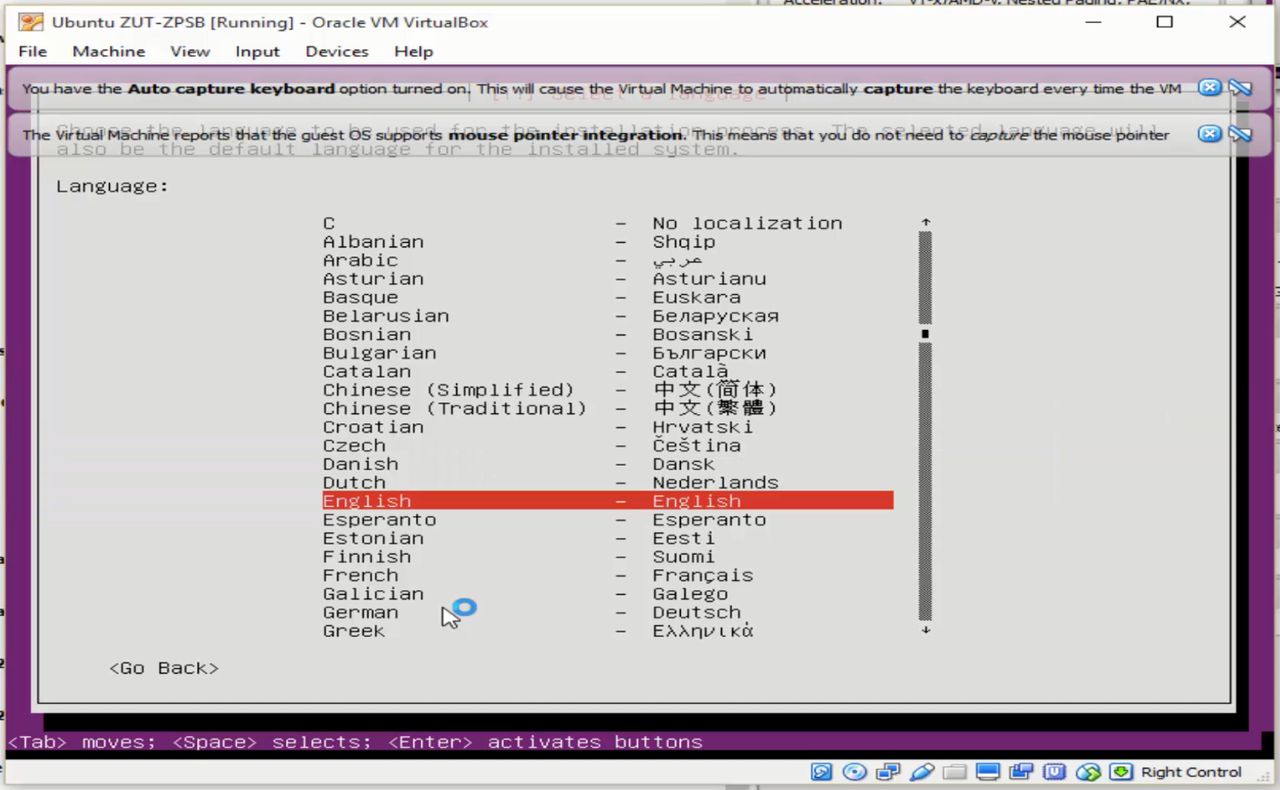Select German in the language list
Screen dimensions: 1280x790
532,612
